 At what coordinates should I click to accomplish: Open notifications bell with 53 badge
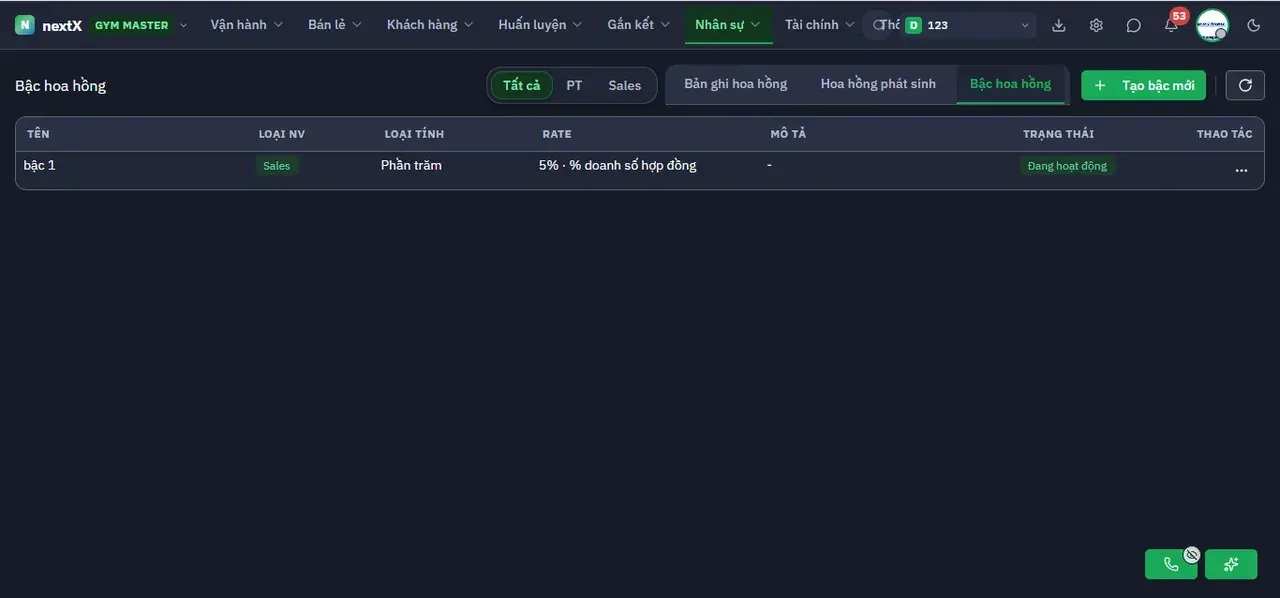[x=1171, y=25]
